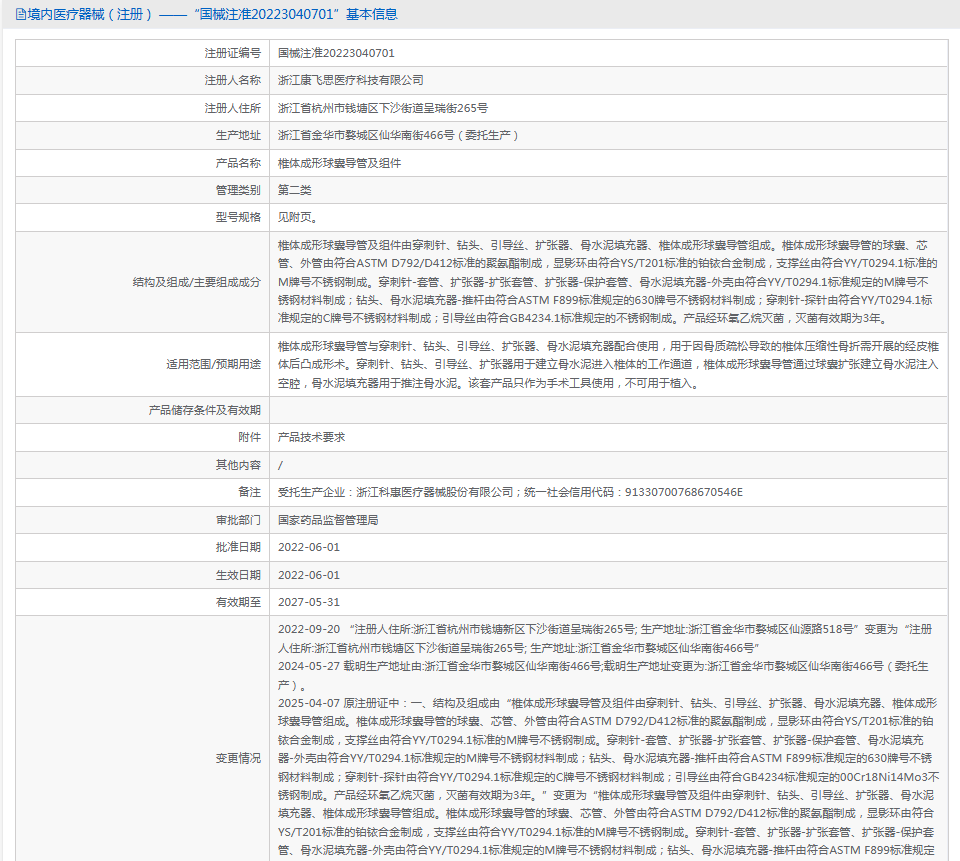Click the page title heading 境内医疗器械（注册）
Image resolution: width=960 pixels, height=861 pixels.
point(90,14)
